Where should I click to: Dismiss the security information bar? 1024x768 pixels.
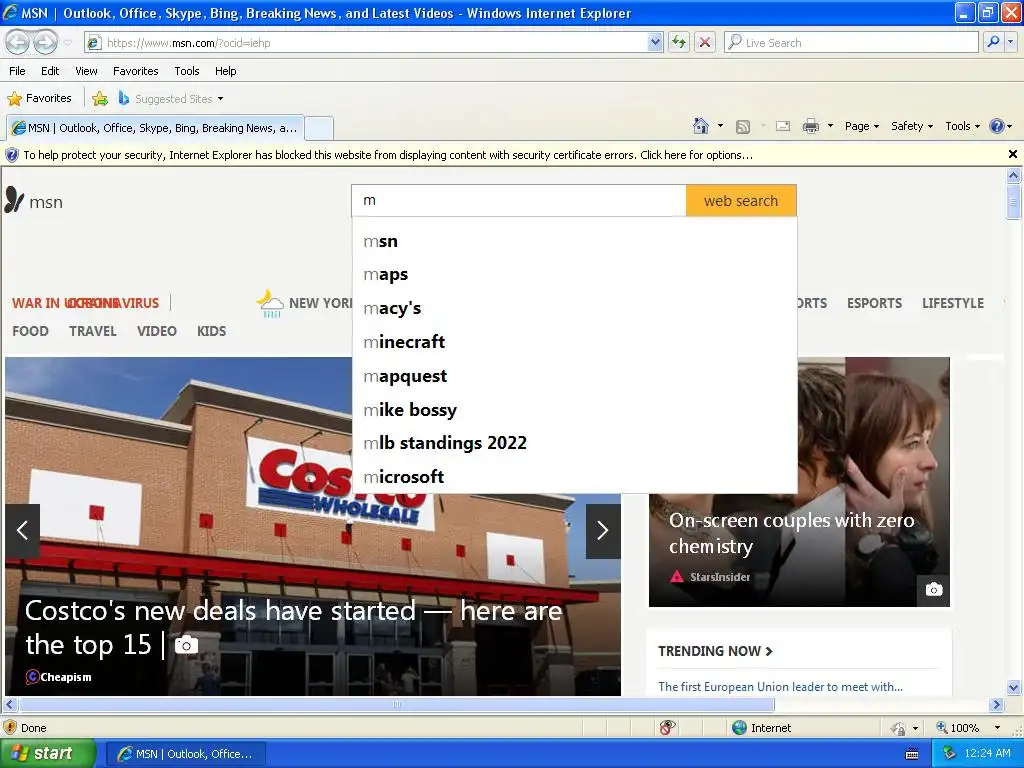[1013, 154]
